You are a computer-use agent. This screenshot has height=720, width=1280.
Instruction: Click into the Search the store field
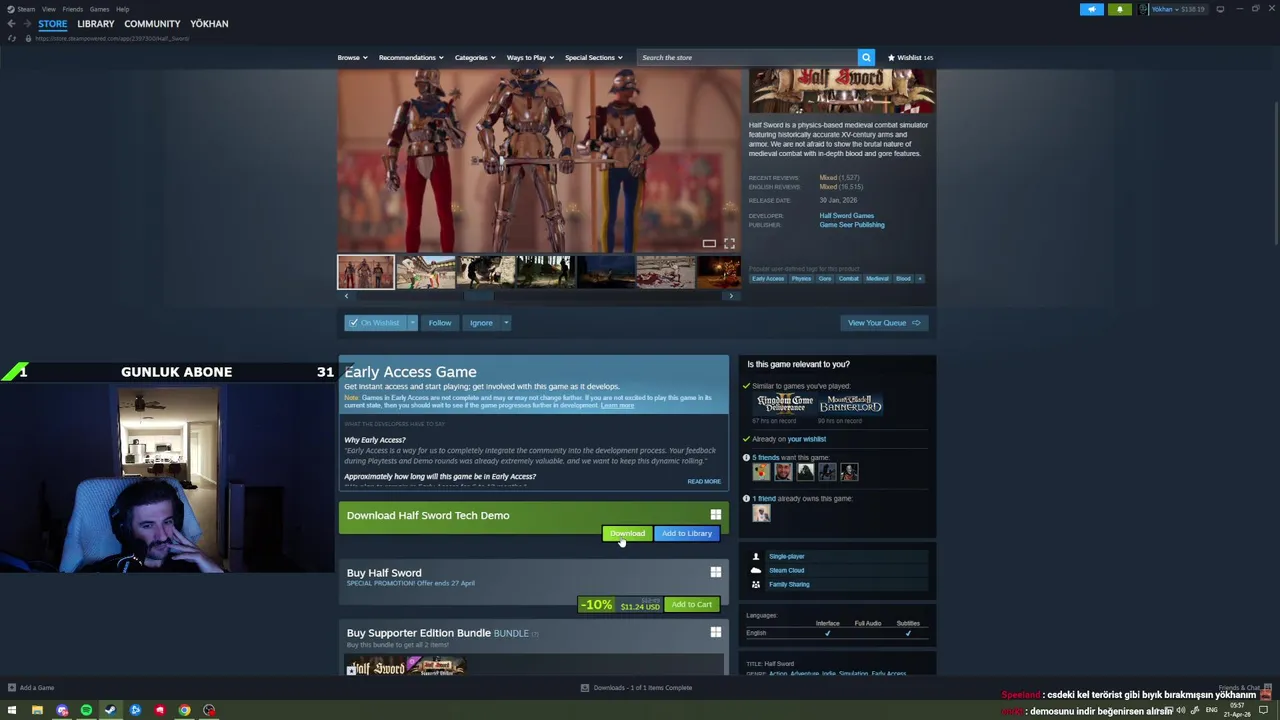(x=747, y=57)
